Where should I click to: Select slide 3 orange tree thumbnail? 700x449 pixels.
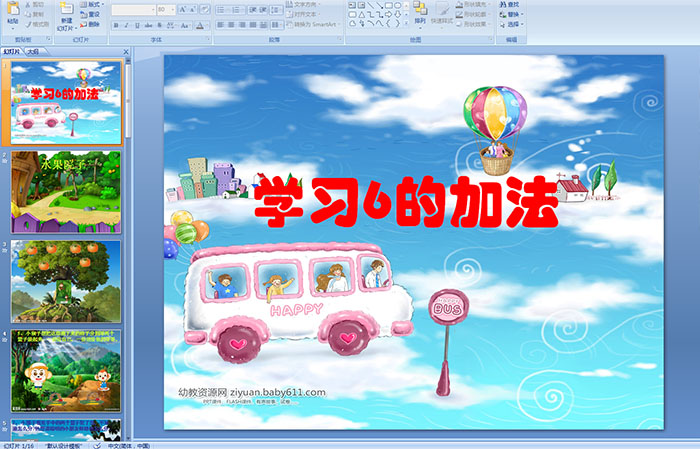coord(66,282)
